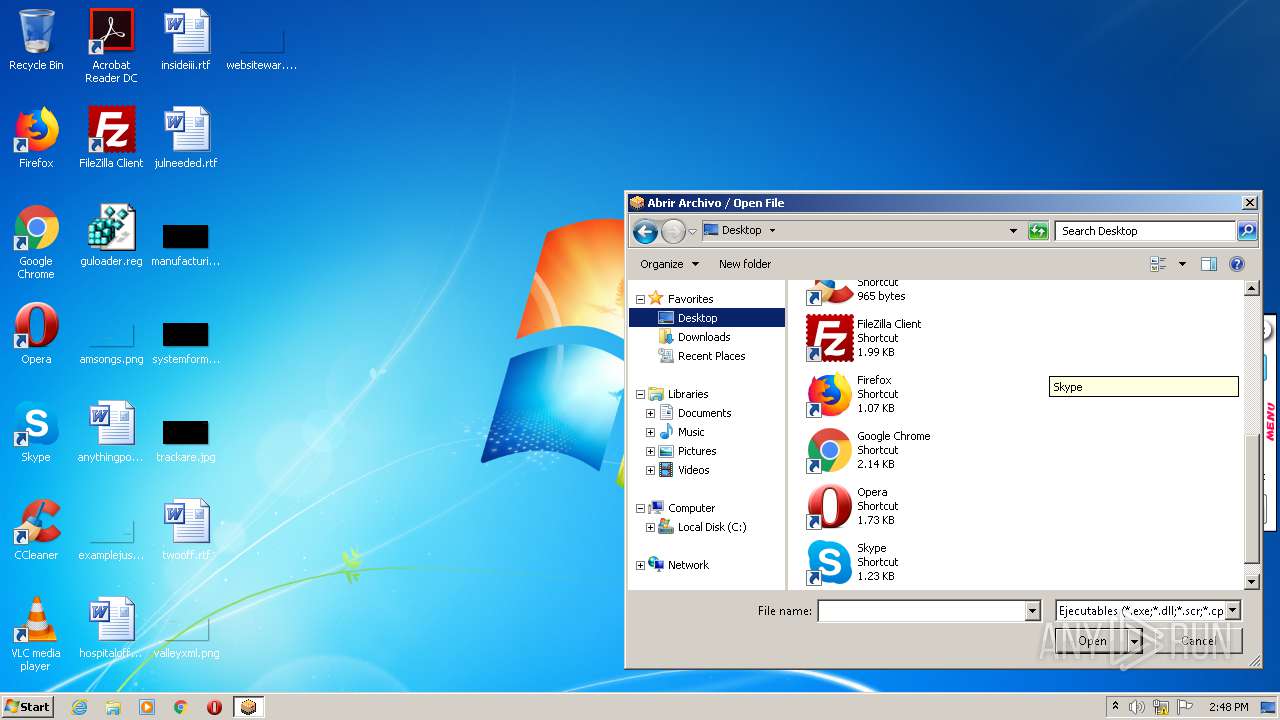Select the insideiii.rtf desktop file

tap(186, 40)
